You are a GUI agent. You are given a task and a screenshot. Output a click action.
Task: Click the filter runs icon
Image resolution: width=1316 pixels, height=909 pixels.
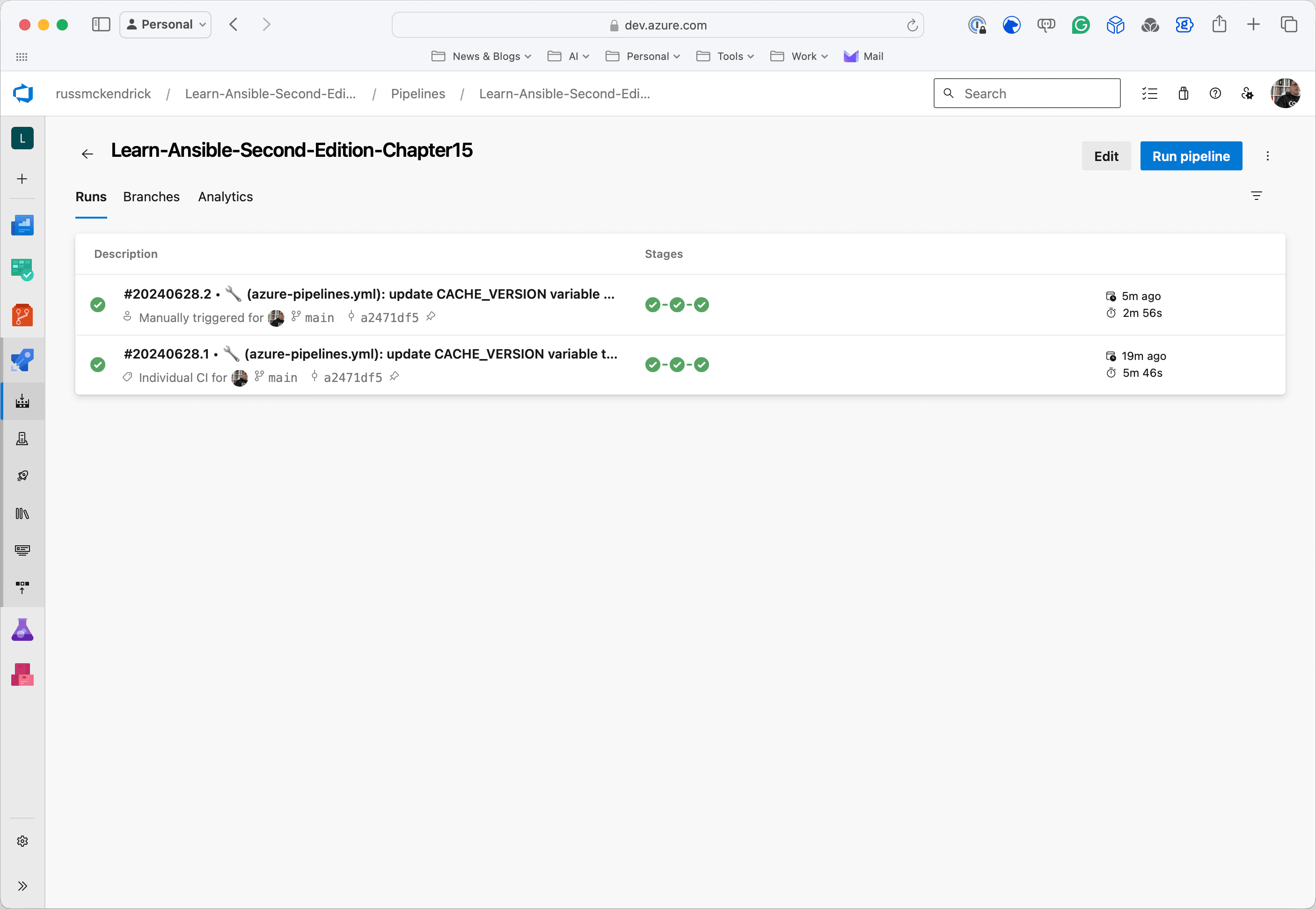(x=1256, y=196)
